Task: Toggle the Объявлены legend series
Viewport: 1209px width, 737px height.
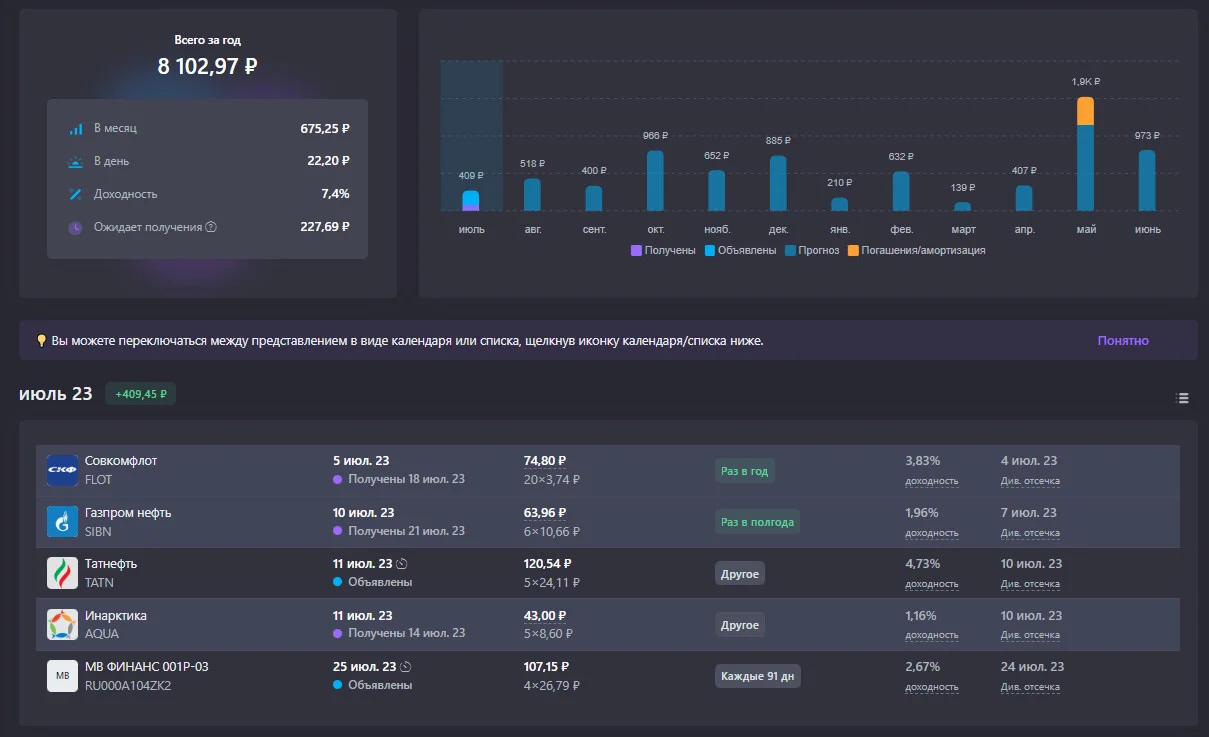Action: tap(740, 250)
